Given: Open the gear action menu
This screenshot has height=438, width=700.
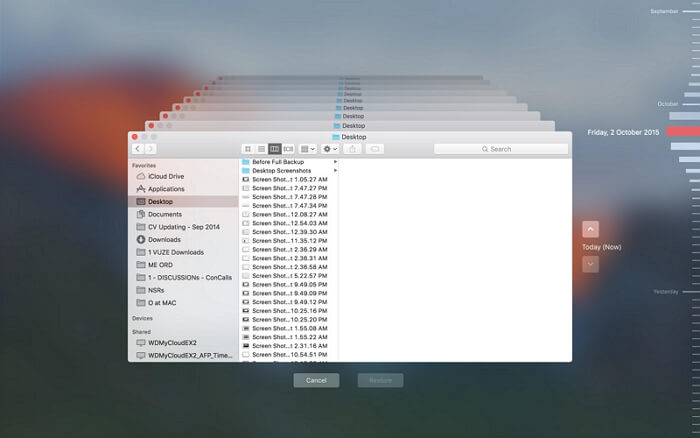Looking at the screenshot, I should point(329,149).
